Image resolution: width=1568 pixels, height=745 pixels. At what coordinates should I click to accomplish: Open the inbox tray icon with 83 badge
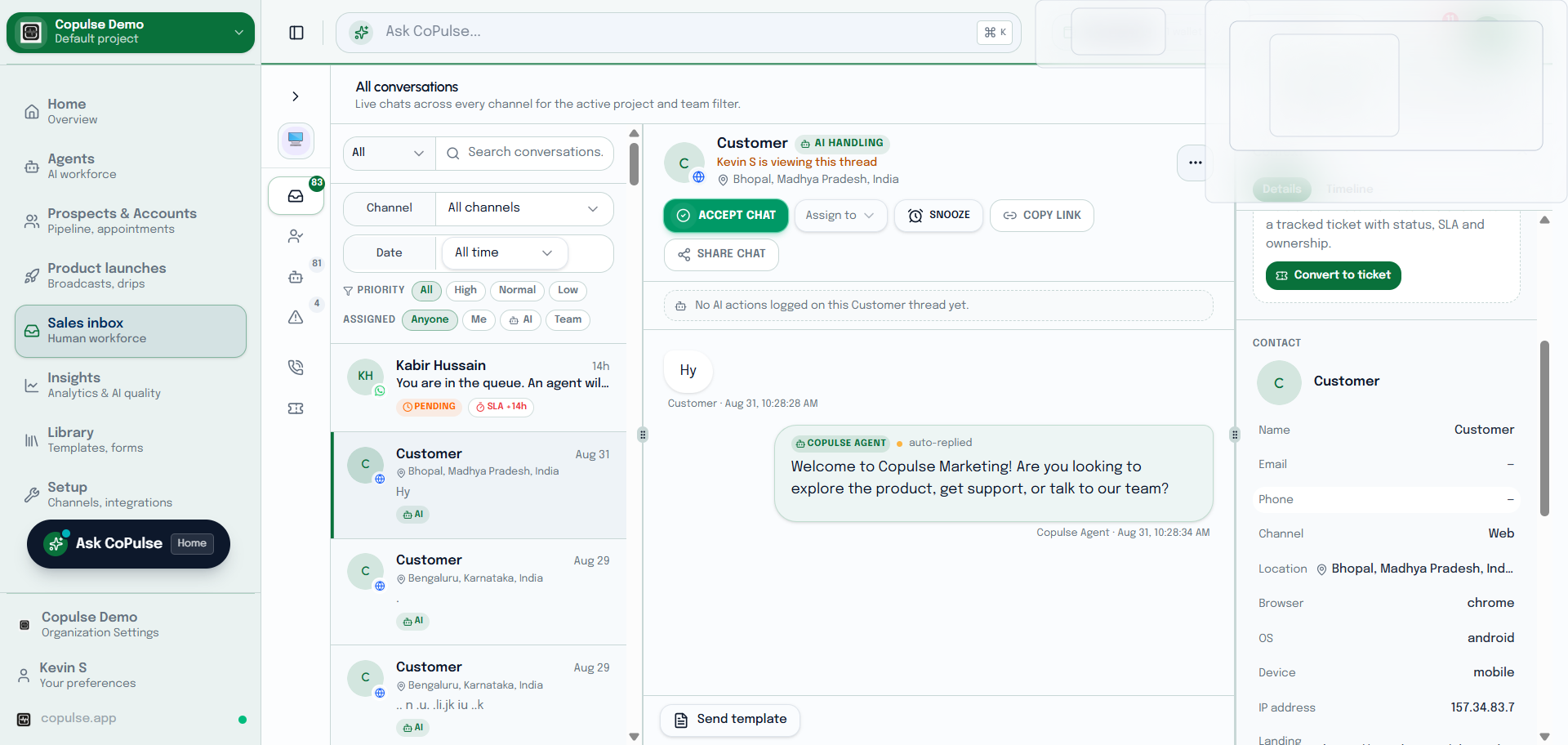(296, 196)
